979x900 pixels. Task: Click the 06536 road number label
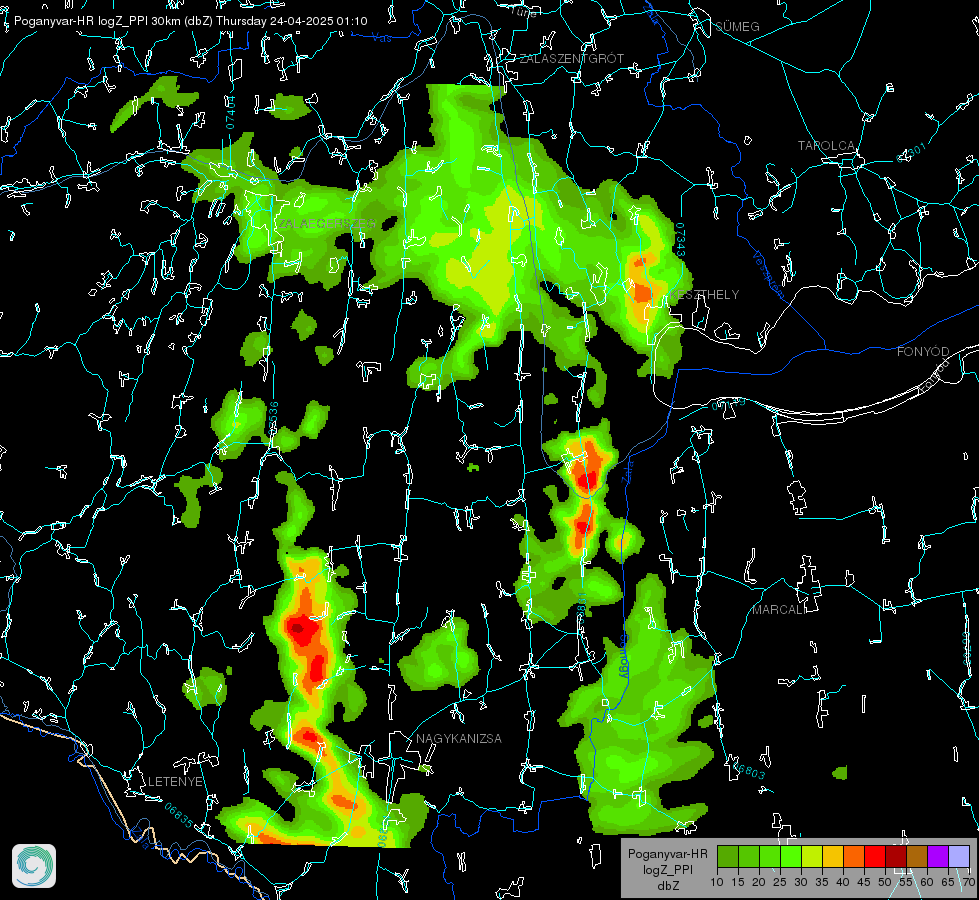273,418
